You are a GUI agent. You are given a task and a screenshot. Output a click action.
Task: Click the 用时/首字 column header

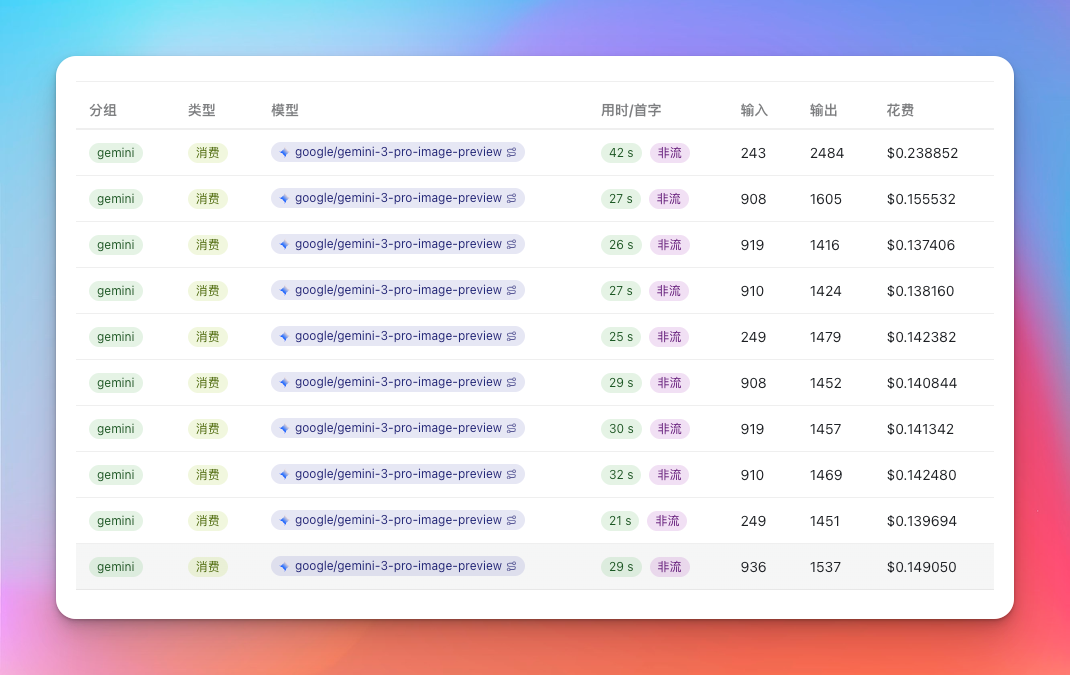coord(631,110)
